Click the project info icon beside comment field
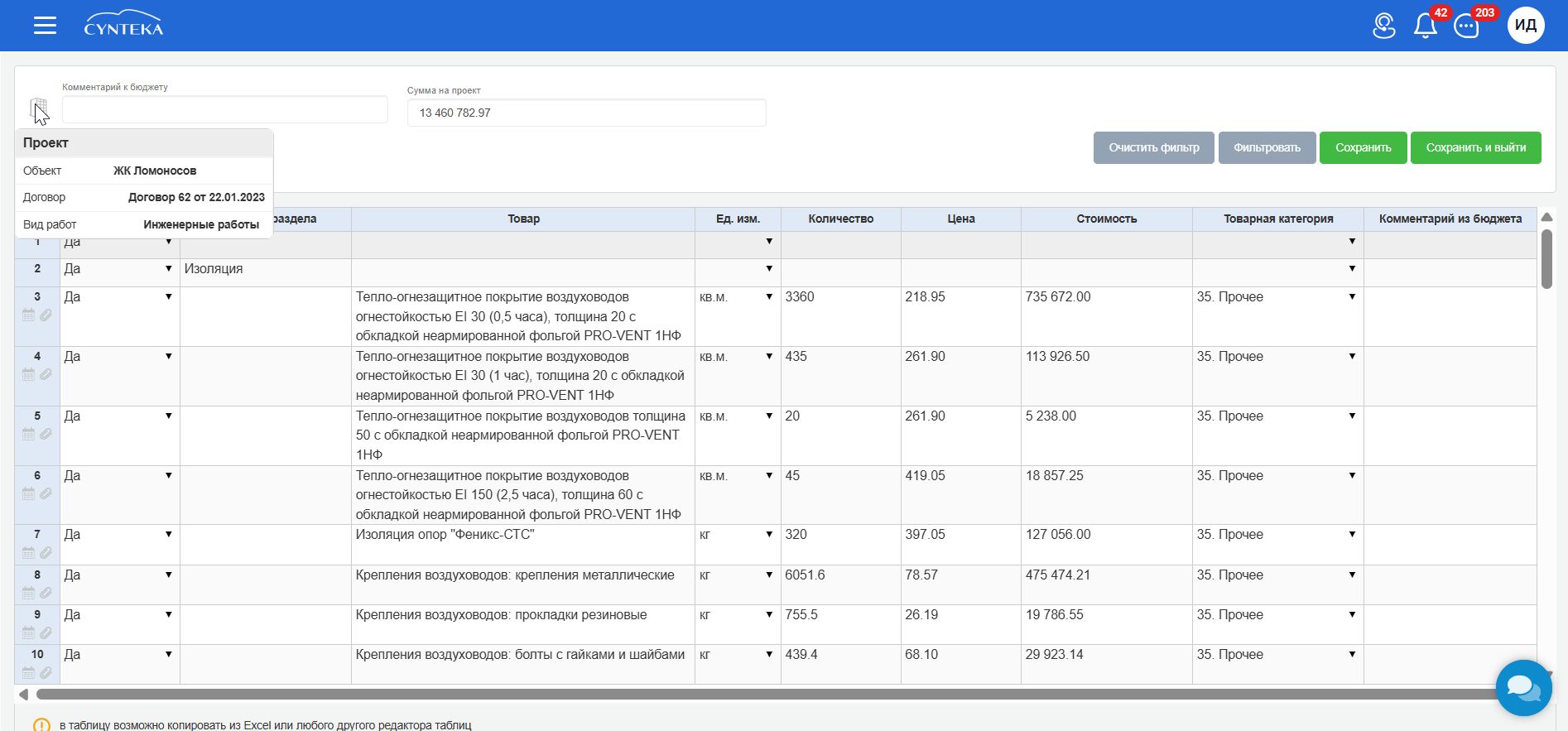Viewport: 1568px width, 731px height. (38, 108)
